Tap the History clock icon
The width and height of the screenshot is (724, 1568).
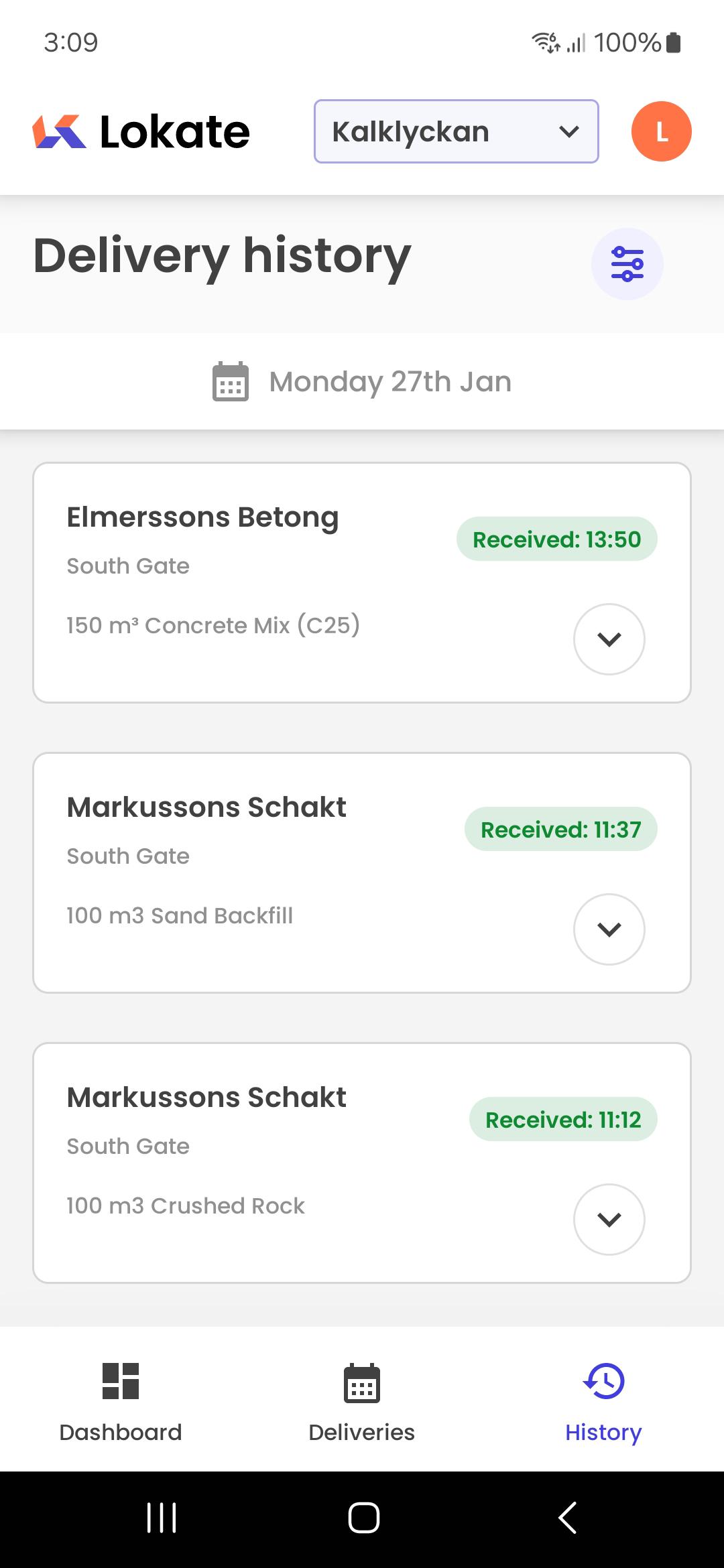tap(603, 1380)
